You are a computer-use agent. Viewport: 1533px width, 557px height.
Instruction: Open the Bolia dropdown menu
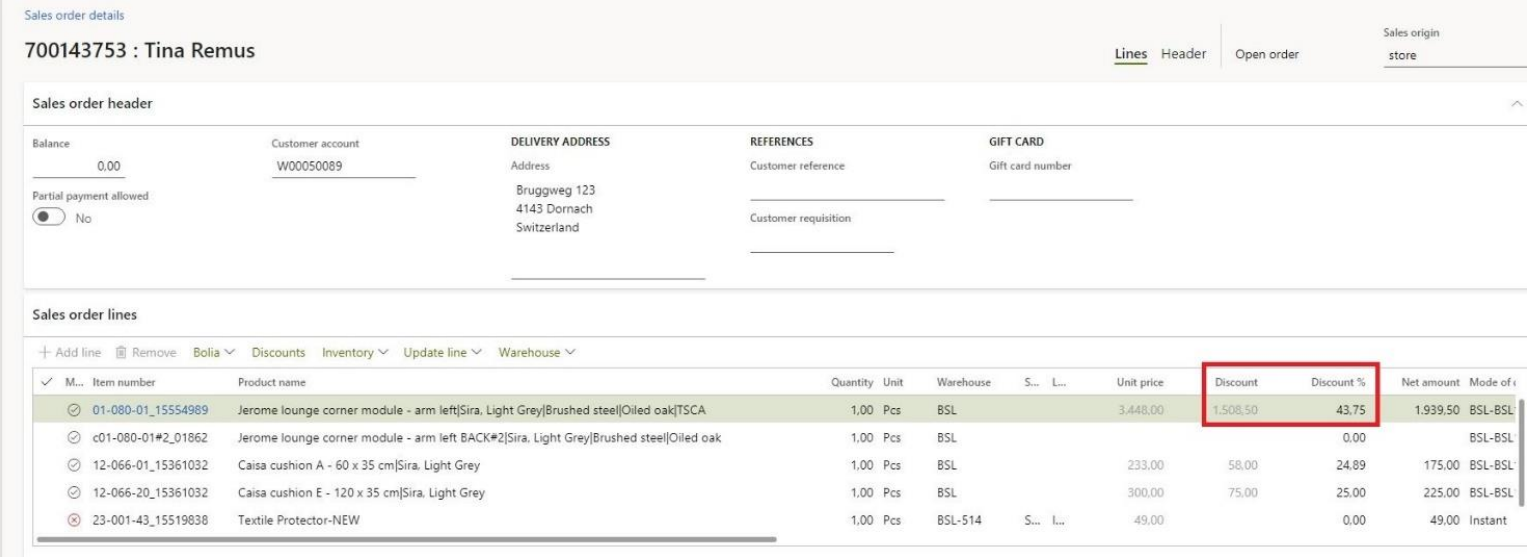[213, 352]
